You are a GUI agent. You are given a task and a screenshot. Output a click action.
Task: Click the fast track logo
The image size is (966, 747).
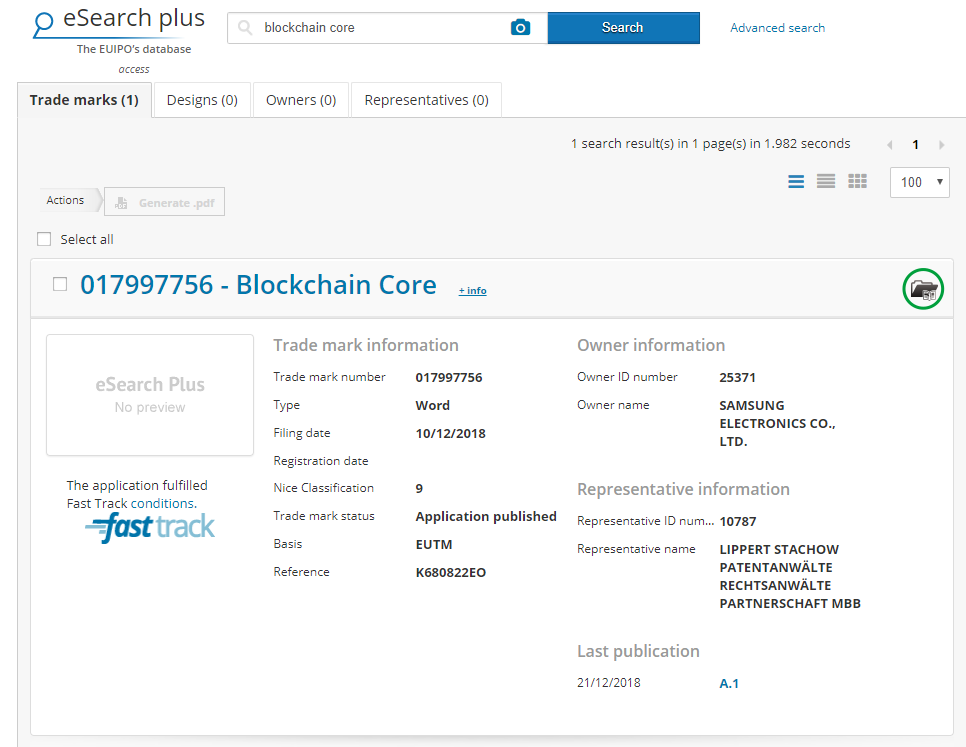[150, 528]
